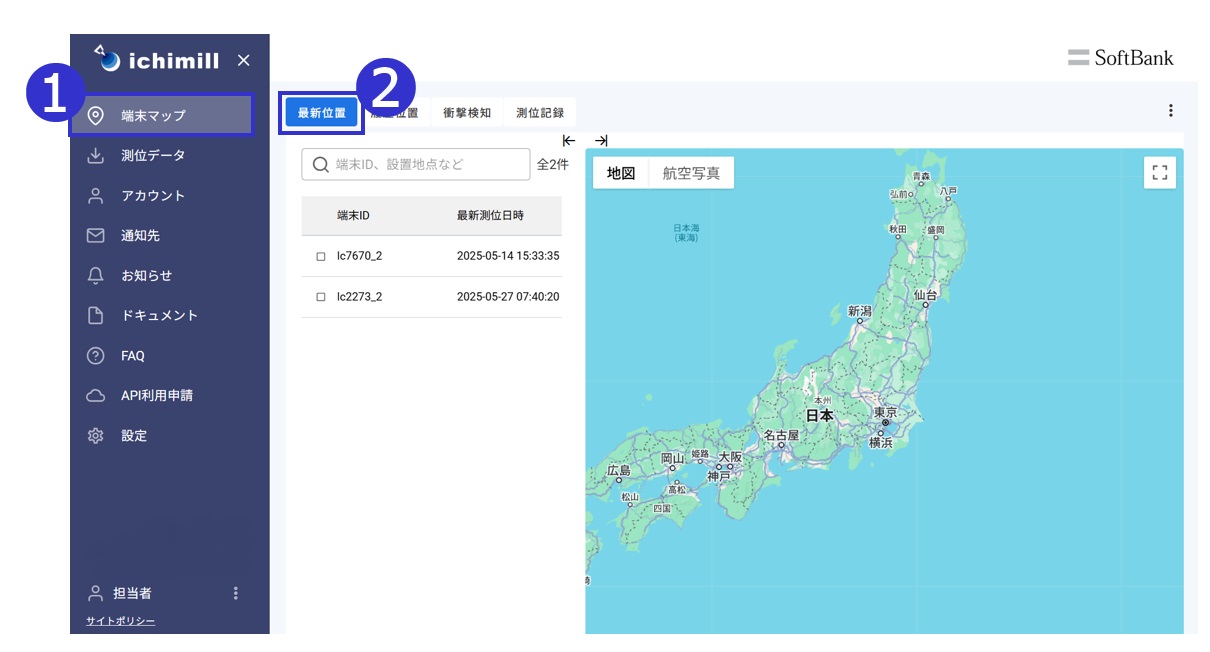Open the three-dot menu beside 担当者
Image resolution: width=1210 pixels, height=652 pixels.
[x=236, y=593]
